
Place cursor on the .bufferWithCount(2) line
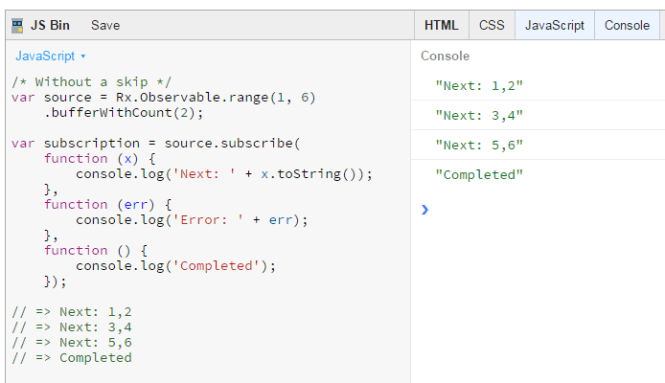tap(123, 113)
